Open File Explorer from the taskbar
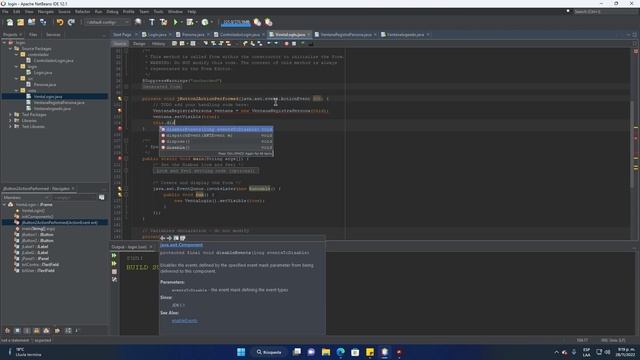This screenshot has height=360, width=640. pyautogui.click(x=326, y=352)
